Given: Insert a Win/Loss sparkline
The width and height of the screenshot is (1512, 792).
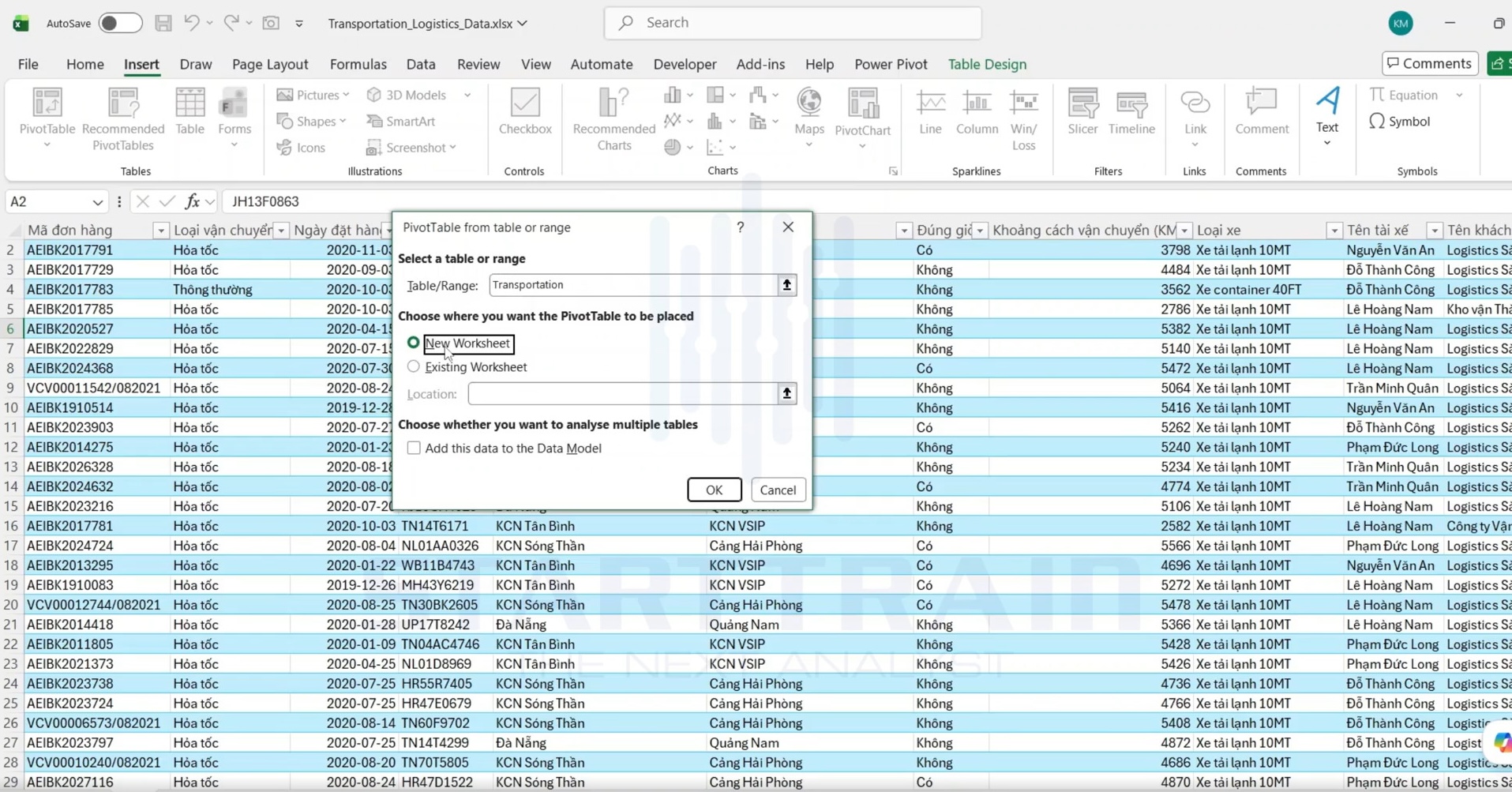Looking at the screenshot, I should (x=1023, y=118).
